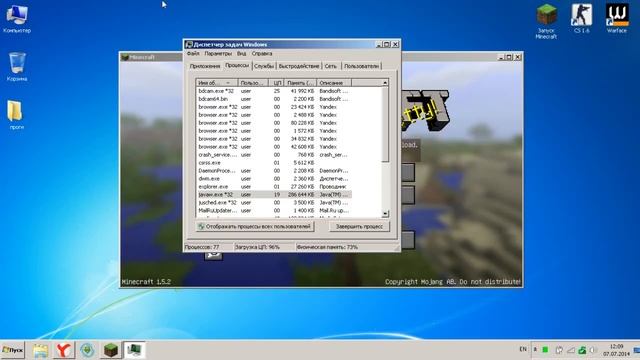The height and width of the screenshot is (360, 640).
Task: Select the MailRuUpdater process row
Action: pyautogui.click(x=273, y=211)
